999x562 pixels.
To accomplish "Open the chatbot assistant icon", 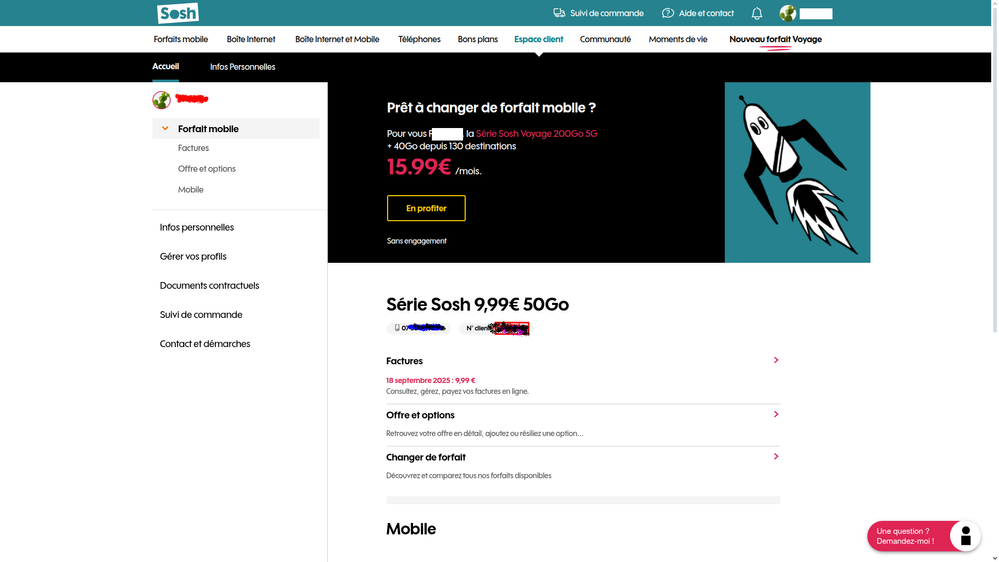I will point(965,536).
